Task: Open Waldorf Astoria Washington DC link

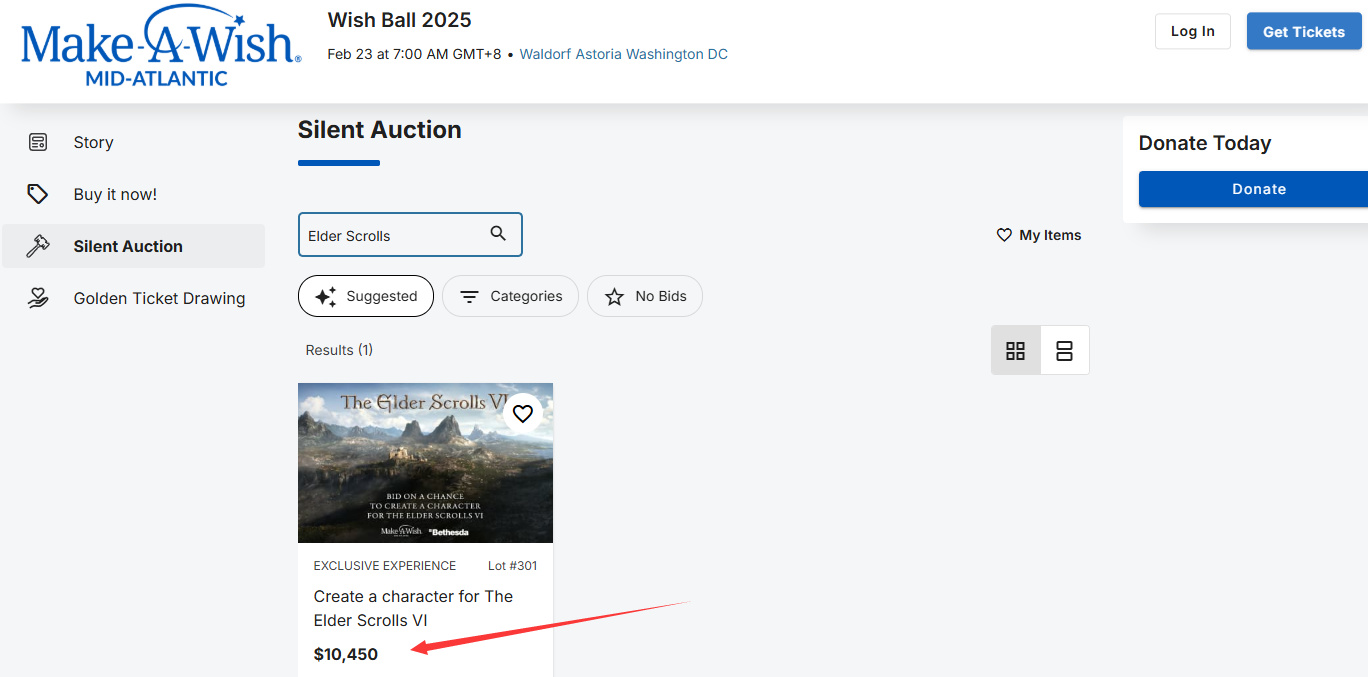Action: click(x=624, y=54)
